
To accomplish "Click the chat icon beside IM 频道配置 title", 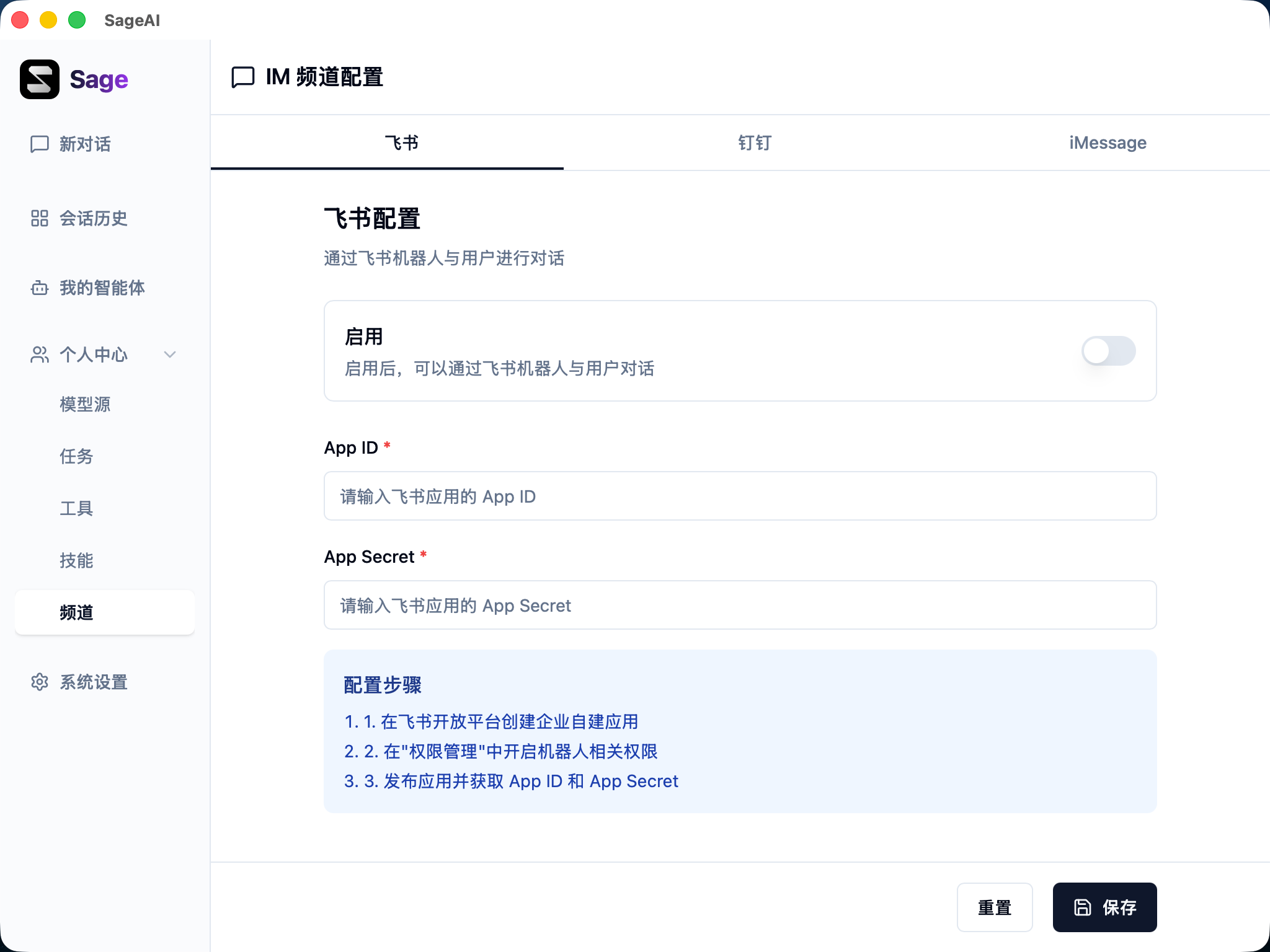I will coord(242,78).
